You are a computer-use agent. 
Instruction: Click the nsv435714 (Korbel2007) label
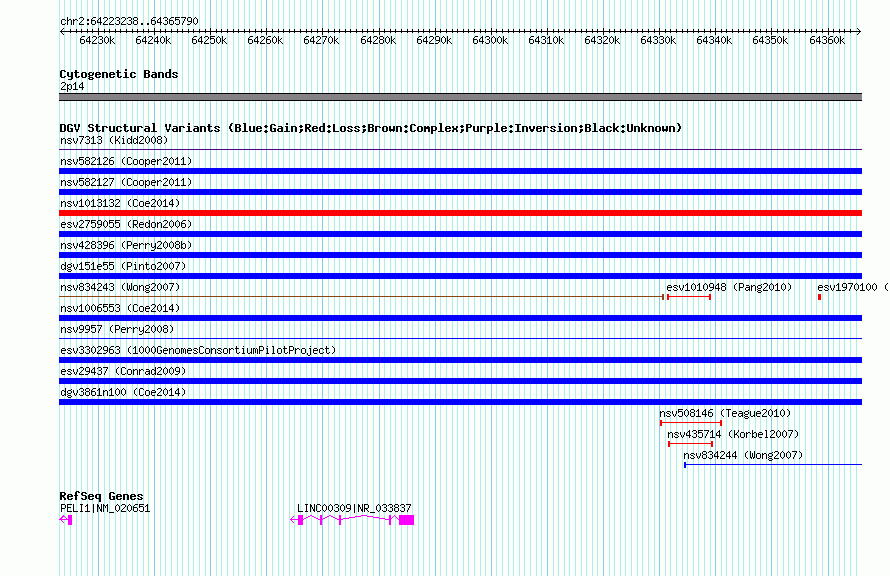pyautogui.click(x=733, y=434)
